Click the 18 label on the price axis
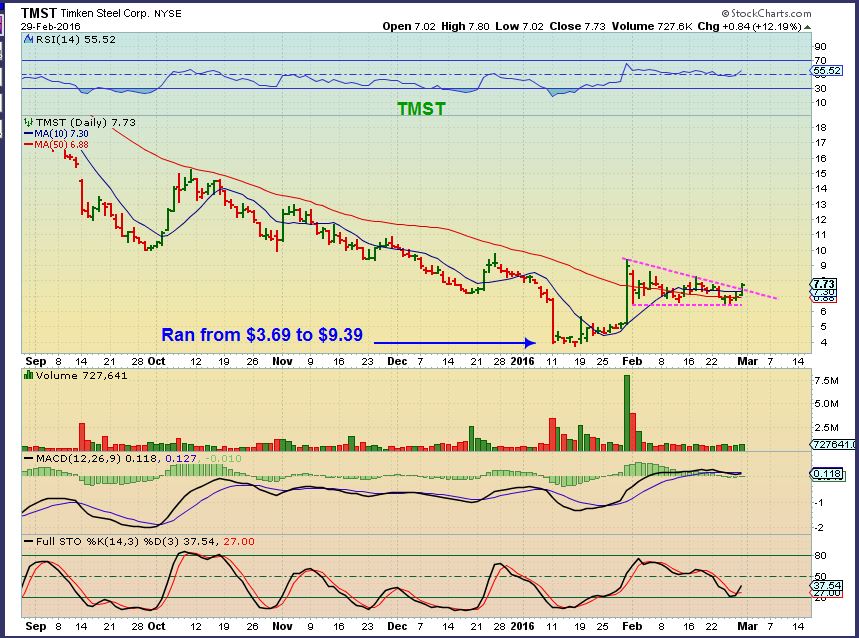Viewport: 859px width, 638px height. pyautogui.click(x=821, y=128)
